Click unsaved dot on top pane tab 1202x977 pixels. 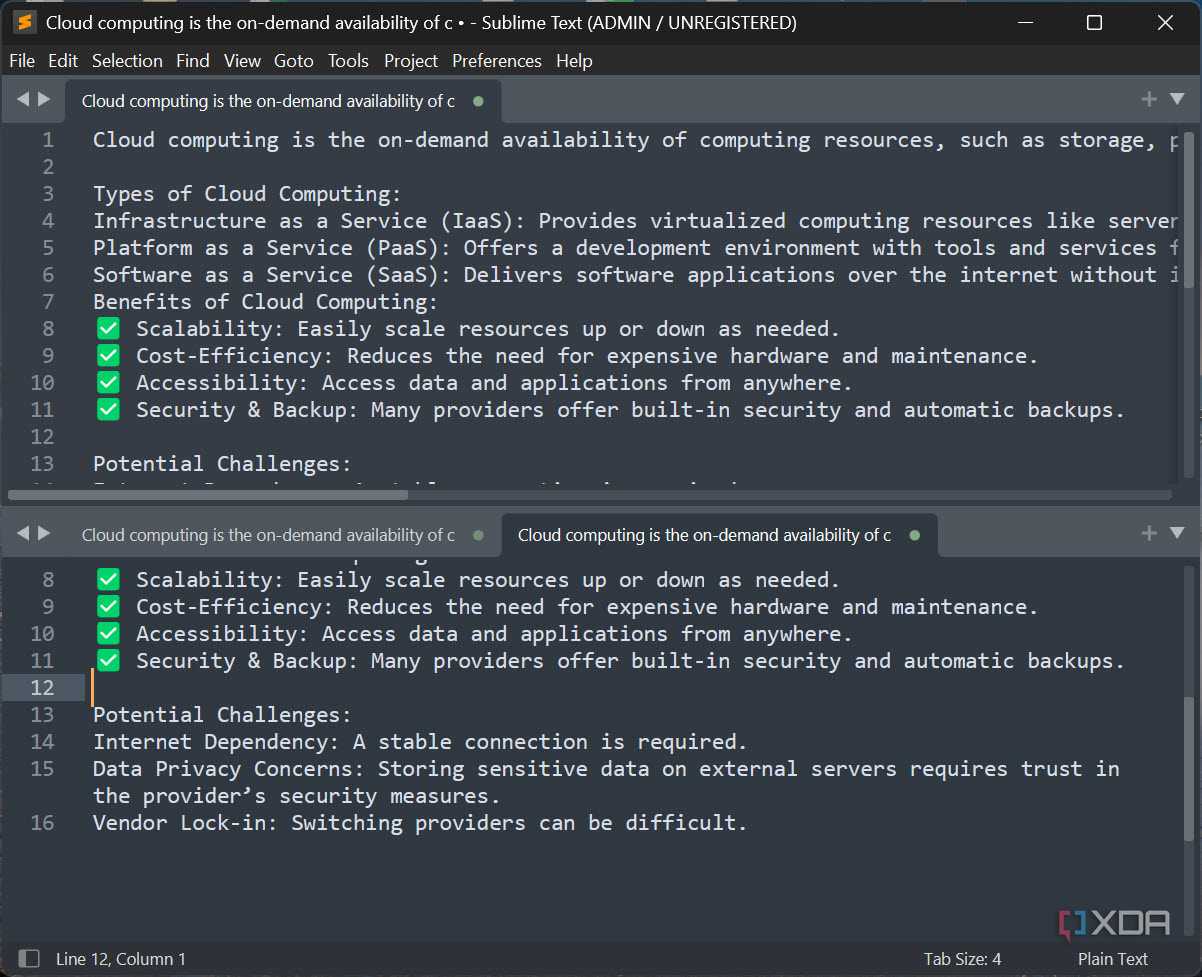tap(478, 101)
